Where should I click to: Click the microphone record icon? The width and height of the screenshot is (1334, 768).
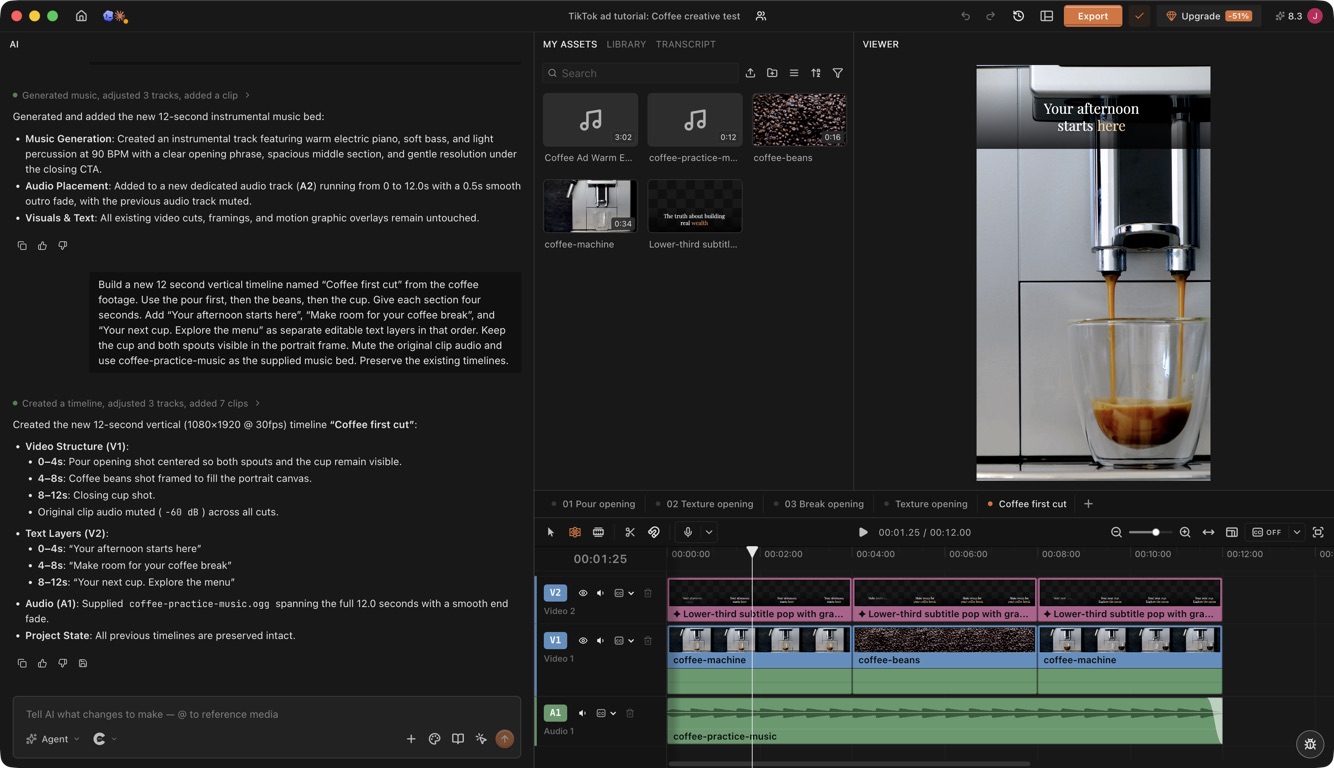click(x=688, y=532)
